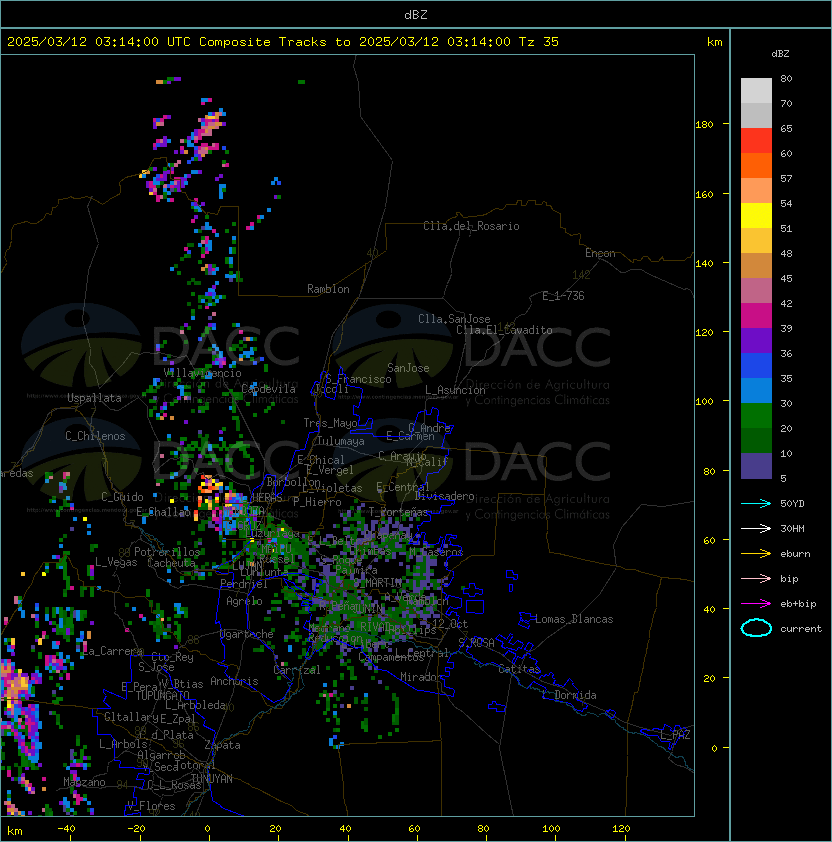Click the 'dBZ' title at the top
Screen dimensions: 832x842
tap(416, 15)
